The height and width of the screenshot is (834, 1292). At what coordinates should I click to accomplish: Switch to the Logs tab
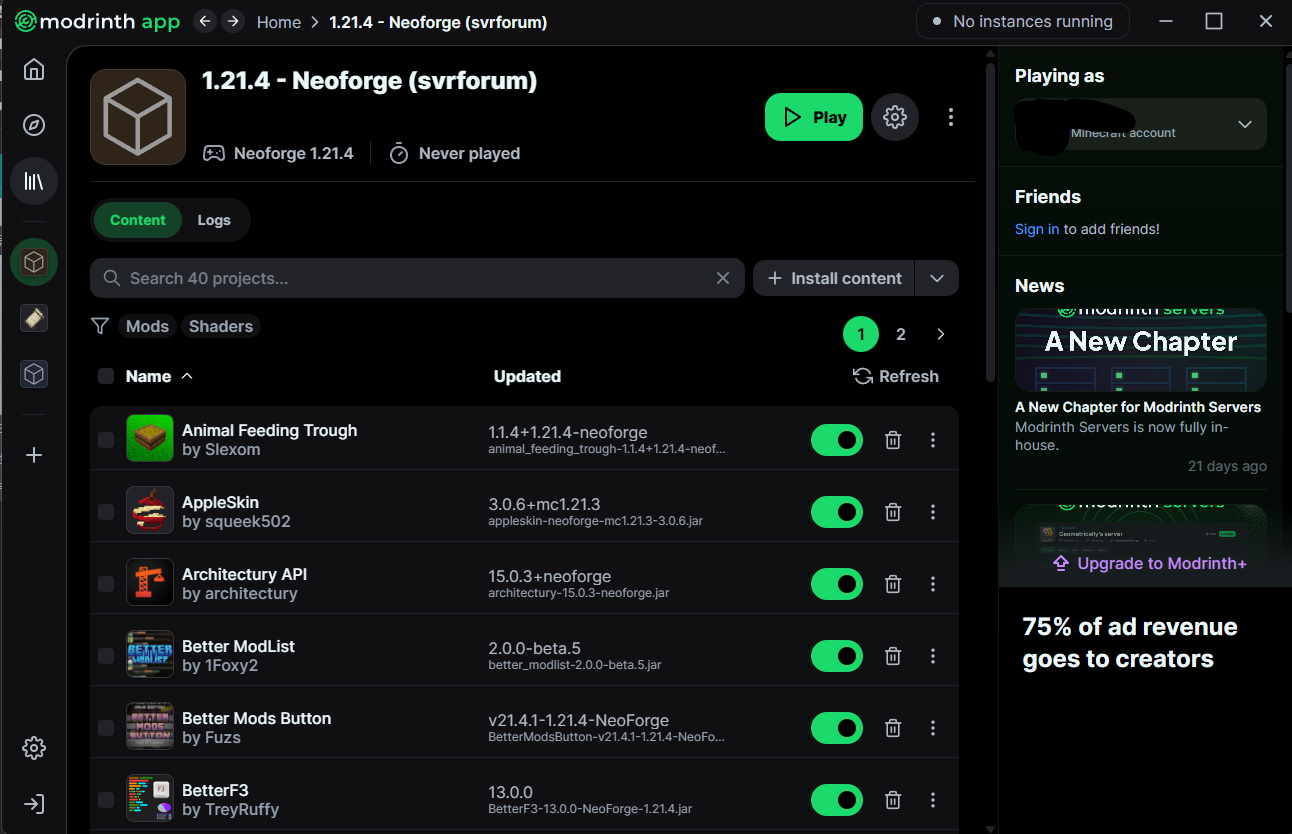214,220
